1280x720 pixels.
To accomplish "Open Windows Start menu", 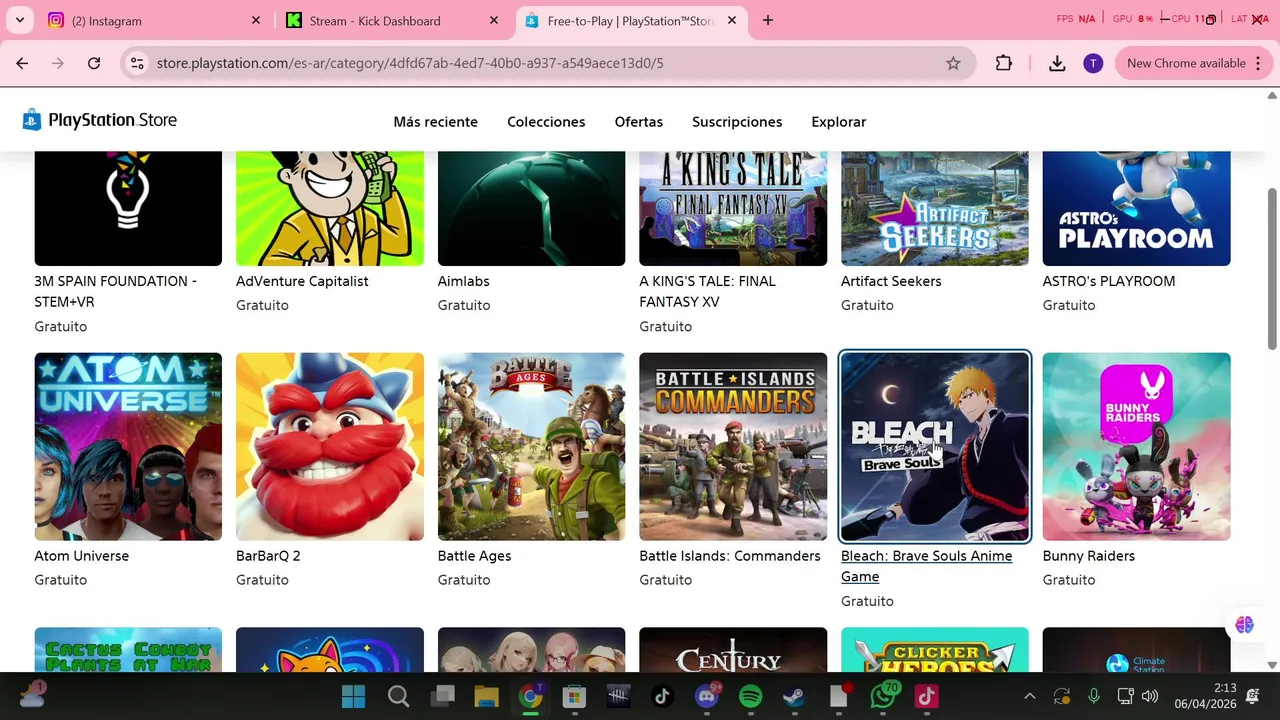I will [x=354, y=696].
